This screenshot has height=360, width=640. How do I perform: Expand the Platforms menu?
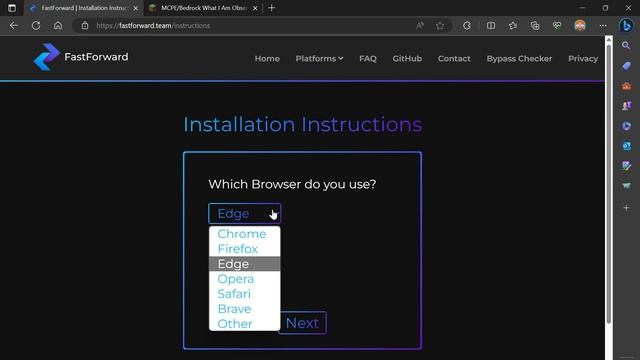[319, 59]
